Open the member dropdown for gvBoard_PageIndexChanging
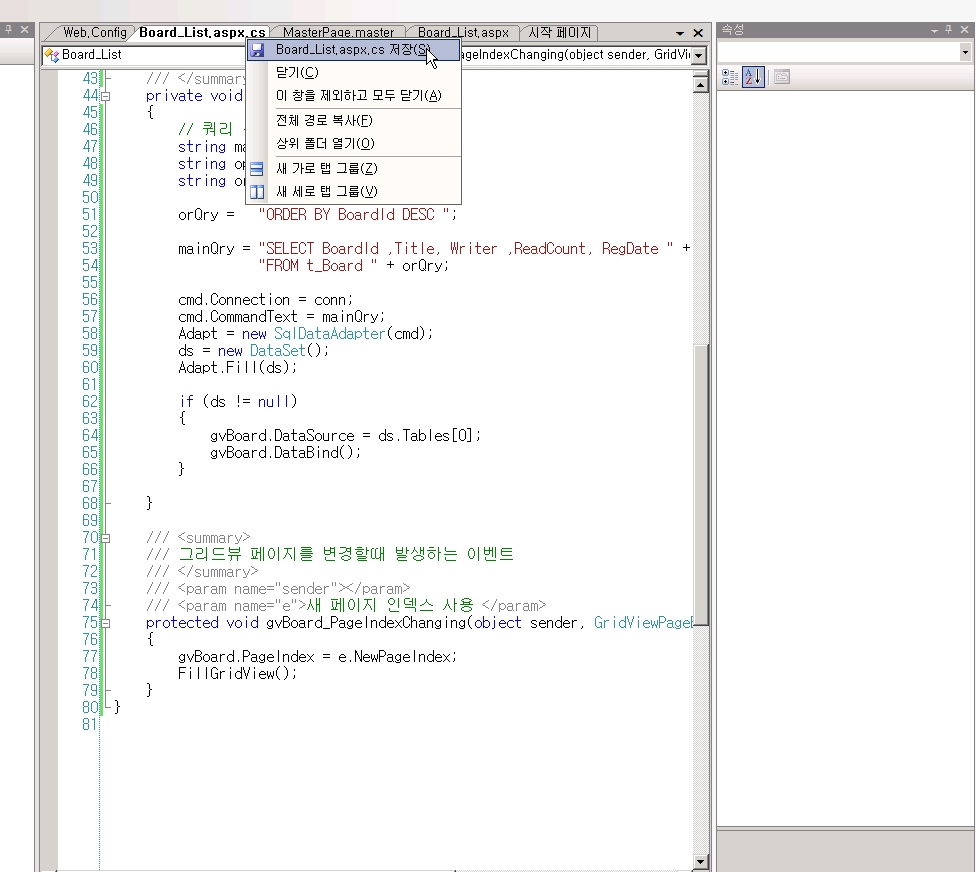This screenshot has width=976, height=872. (699, 55)
